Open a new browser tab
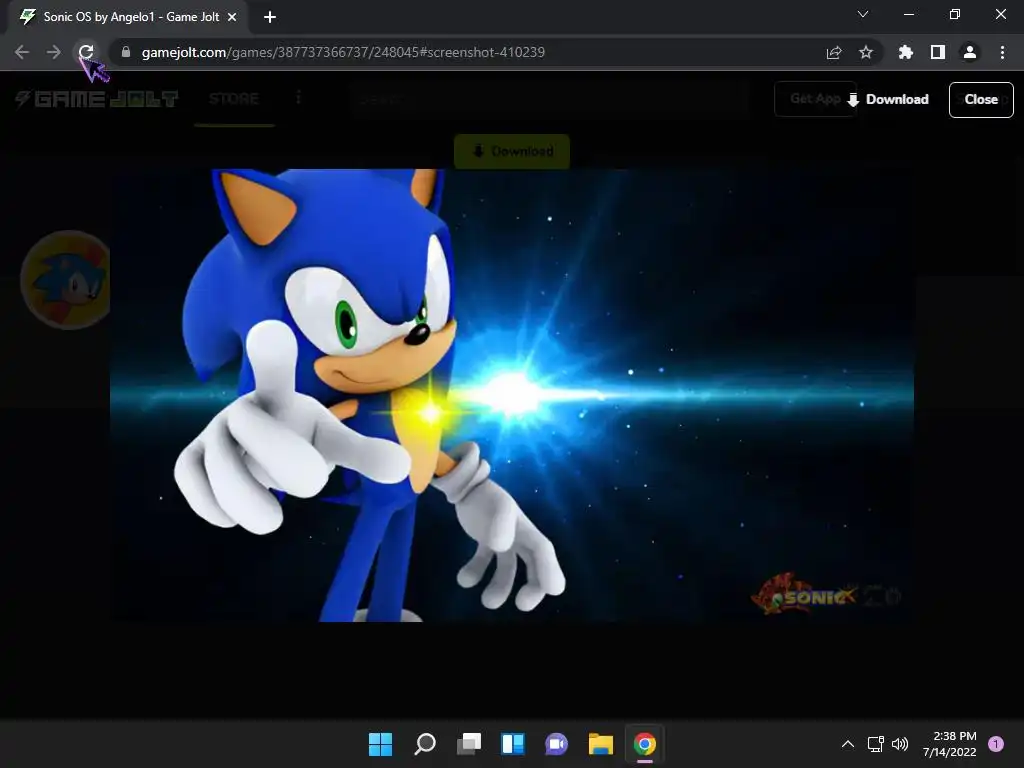This screenshot has height=768, width=1024. click(270, 17)
